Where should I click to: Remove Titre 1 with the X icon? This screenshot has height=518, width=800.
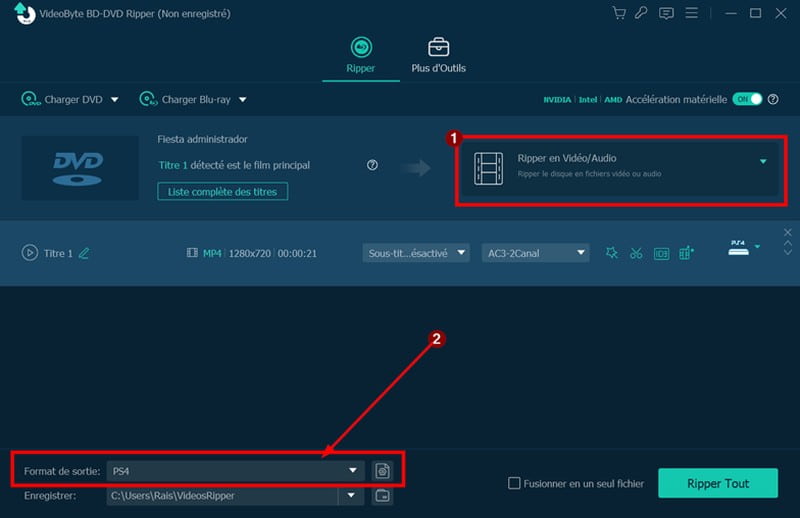[x=788, y=232]
